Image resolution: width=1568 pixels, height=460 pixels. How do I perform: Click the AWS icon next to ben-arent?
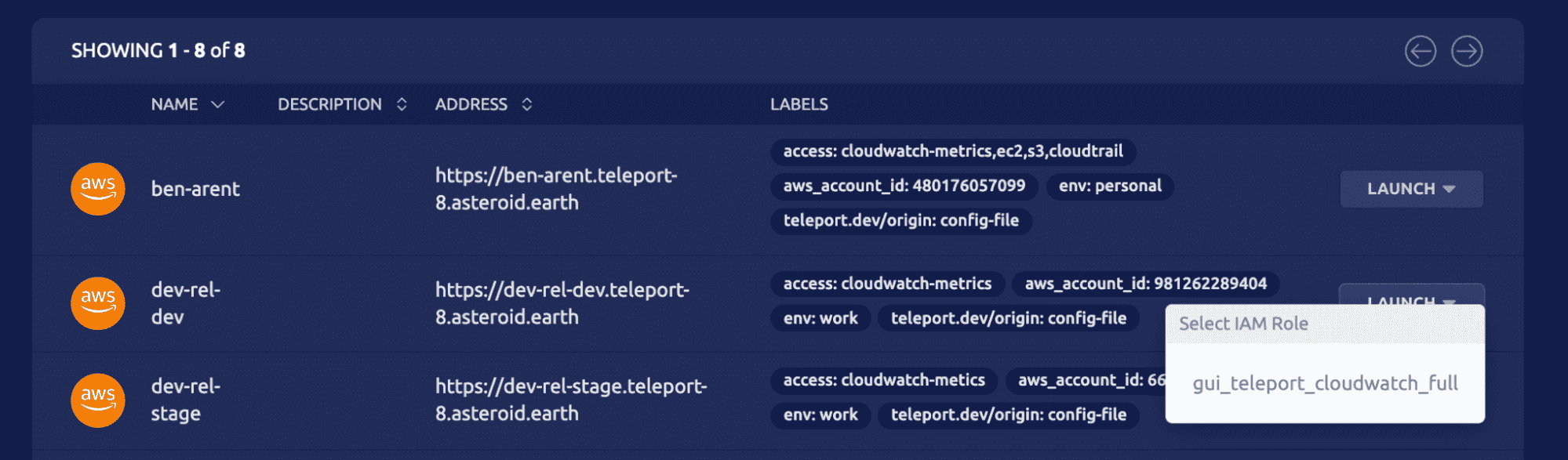coord(97,188)
